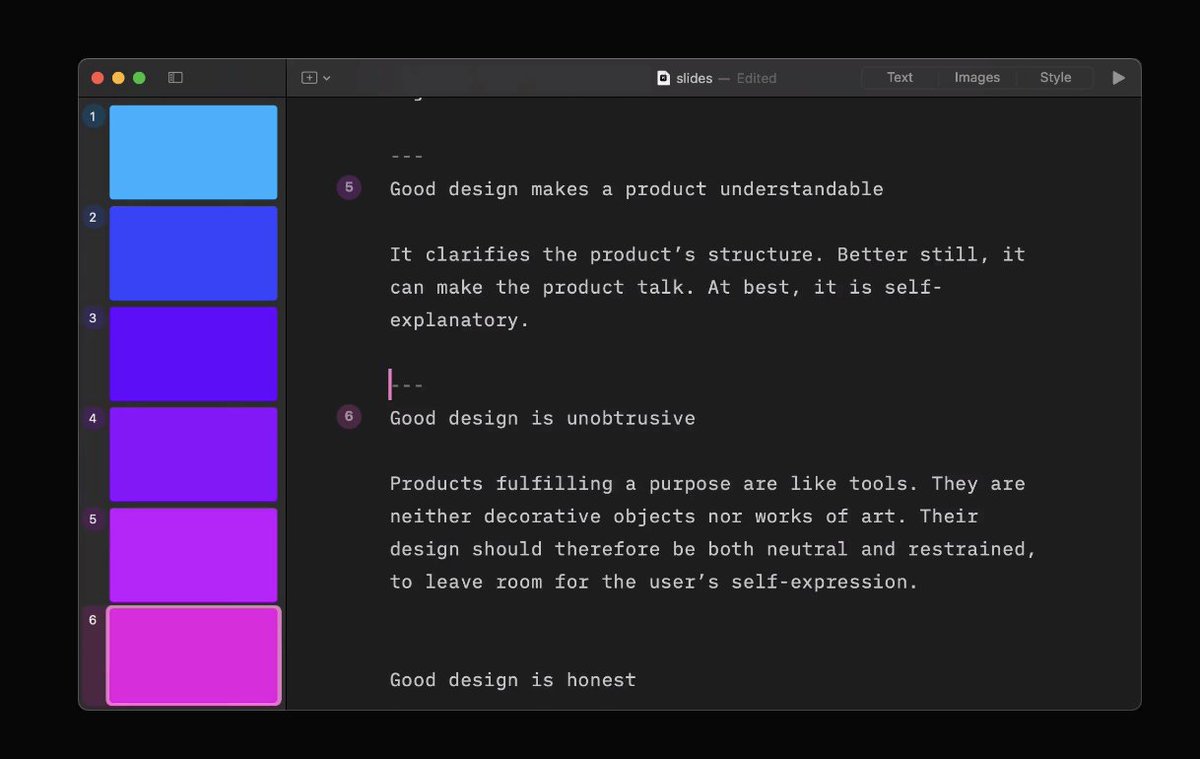Click slide 5 marker in editor gutter
Viewport: 1200px width, 759px height.
349,187
